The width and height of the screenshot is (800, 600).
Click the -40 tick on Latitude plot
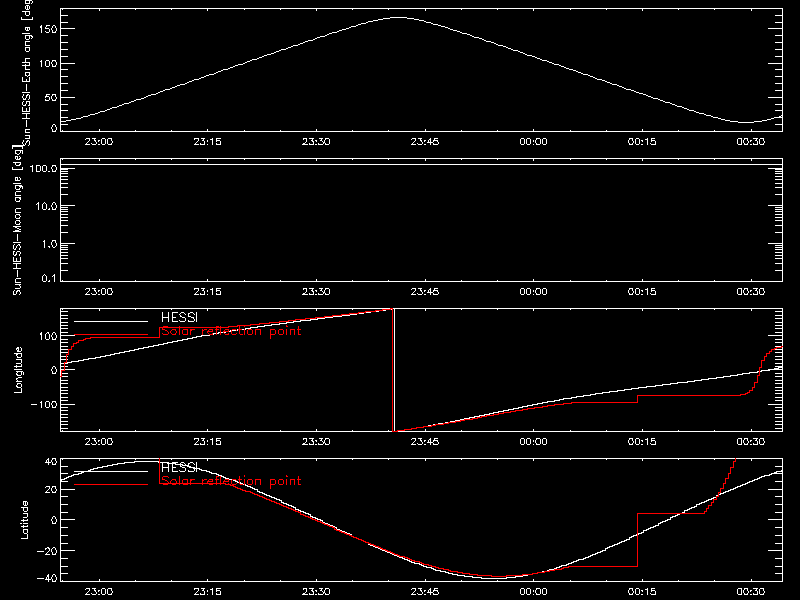pos(47,579)
